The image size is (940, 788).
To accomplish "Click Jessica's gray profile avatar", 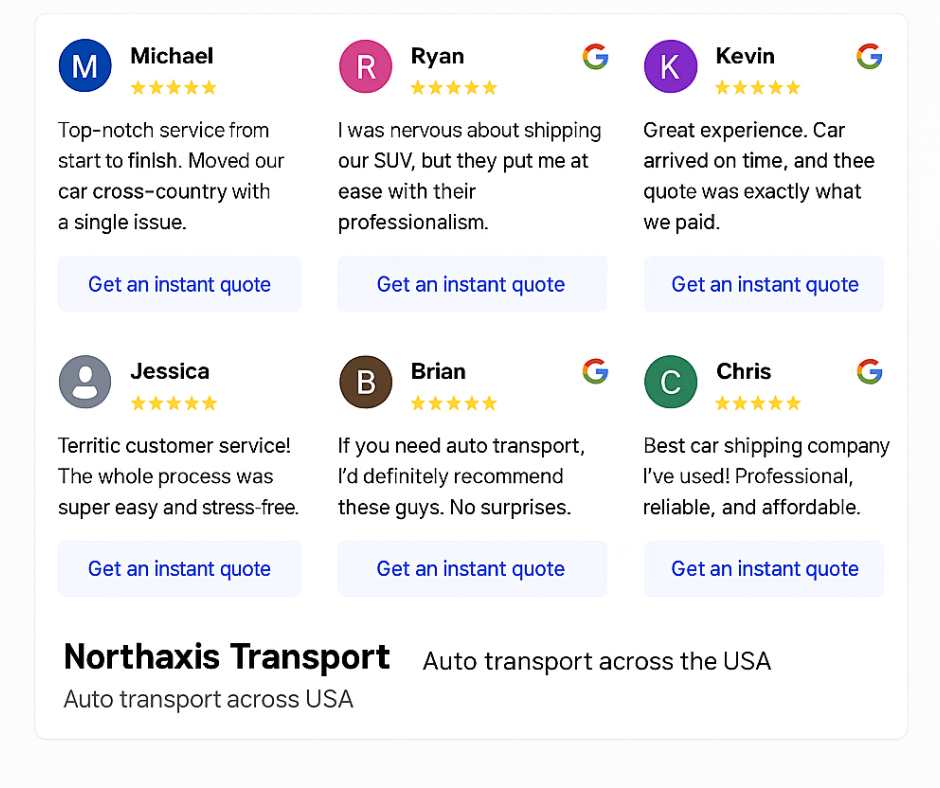I will click(x=85, y=381).
